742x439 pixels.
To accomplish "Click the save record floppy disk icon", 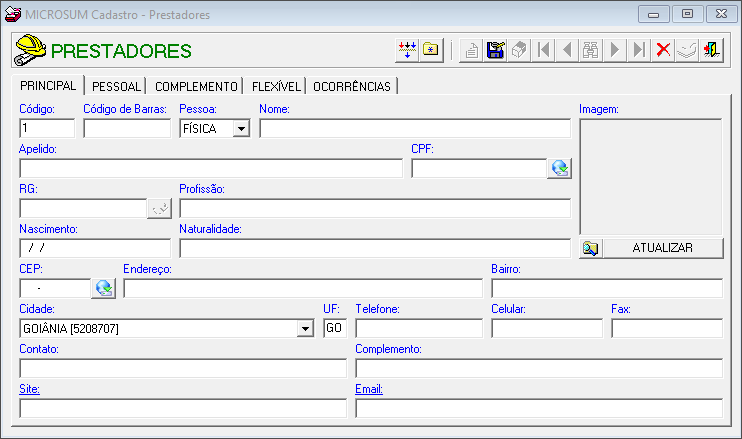I will click(x=495, y=50).
